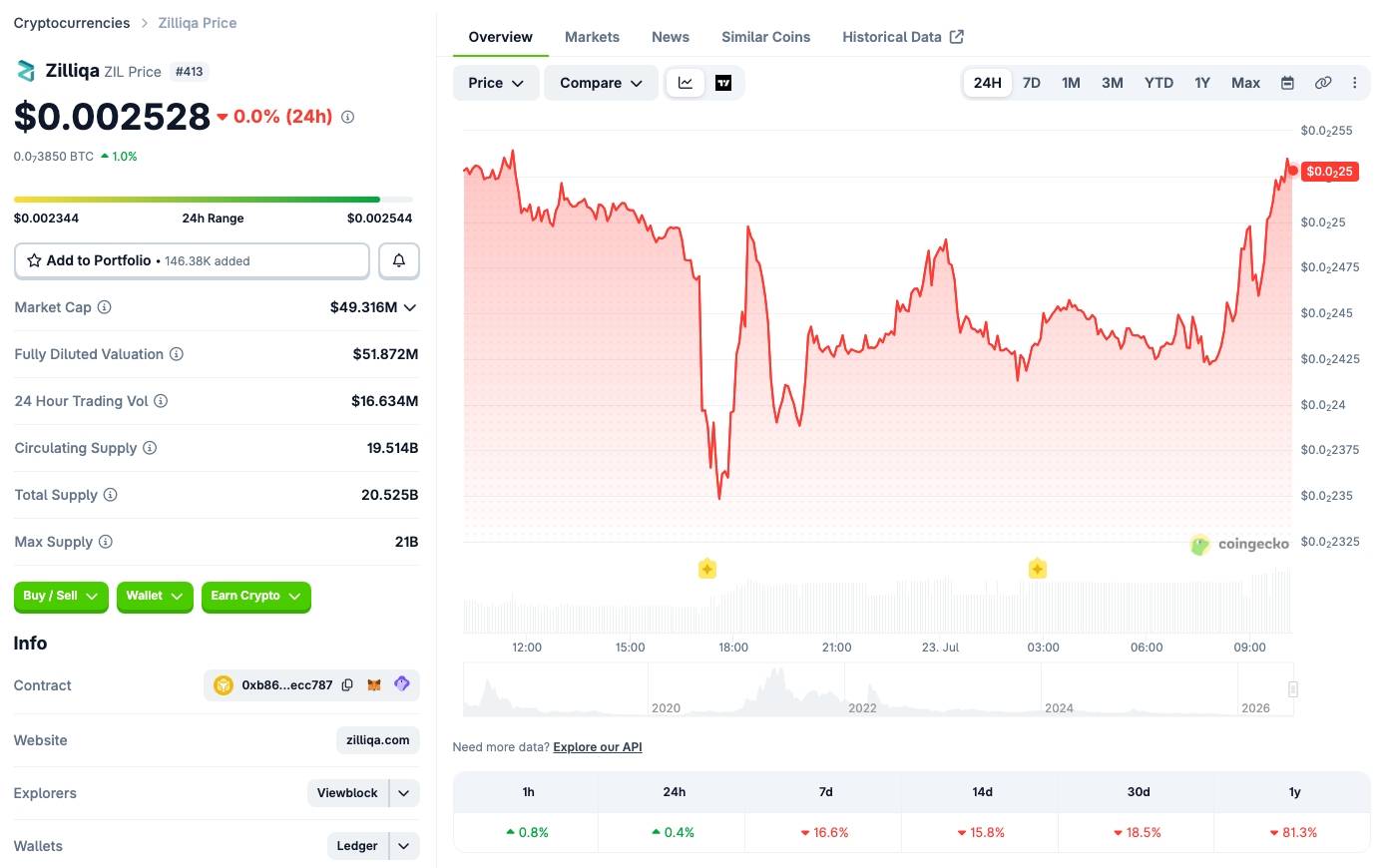Image resolution: width=1385 pixels, height=868 pixels.
Task: Switch to the line chart view icon
Action: (686, 83)
